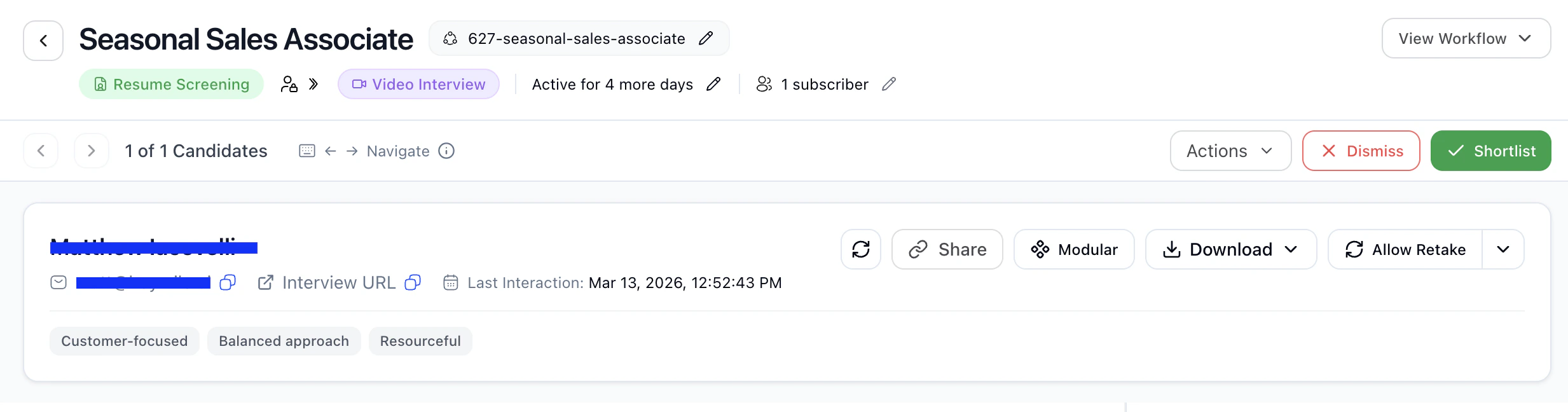Viewport: 1568px width, 412px height.
Task: Go to the next candidate
Action: [x=92, y=151]
